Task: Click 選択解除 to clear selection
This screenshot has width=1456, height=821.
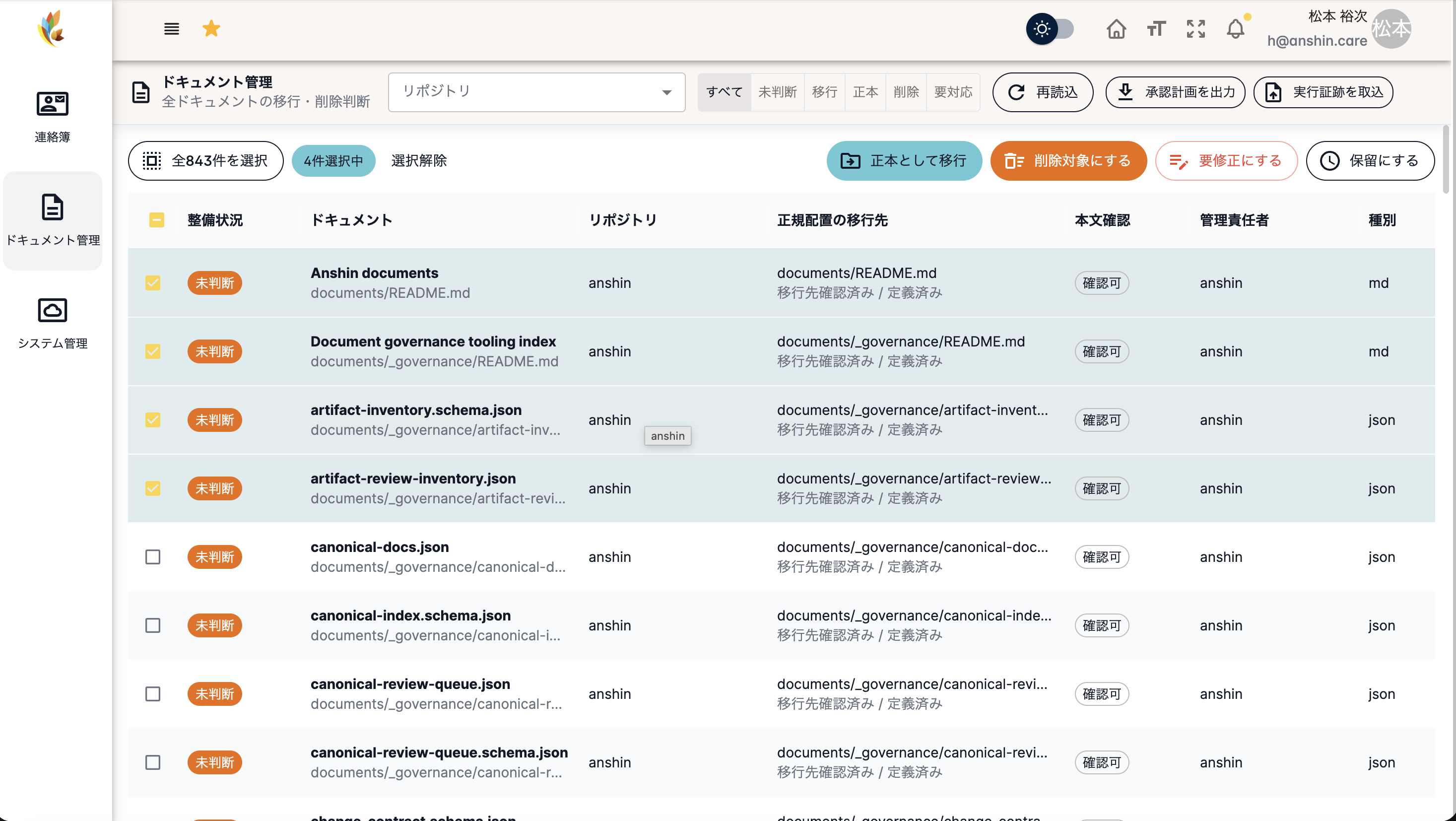Action: (419, 161)
